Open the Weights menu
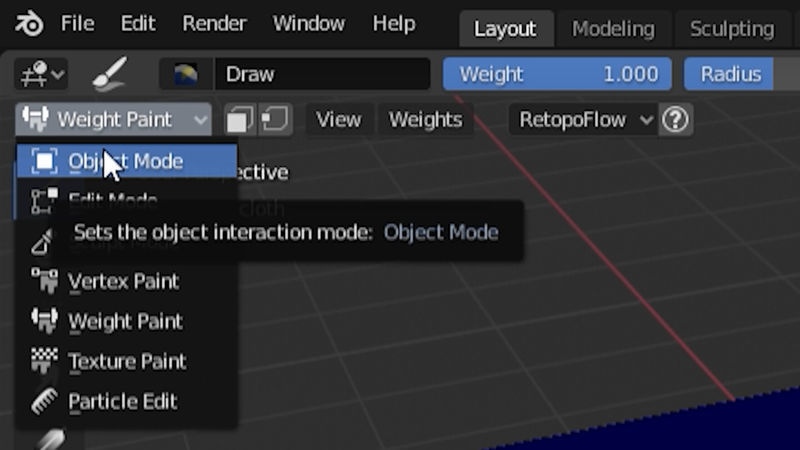 tap(426, 119)
